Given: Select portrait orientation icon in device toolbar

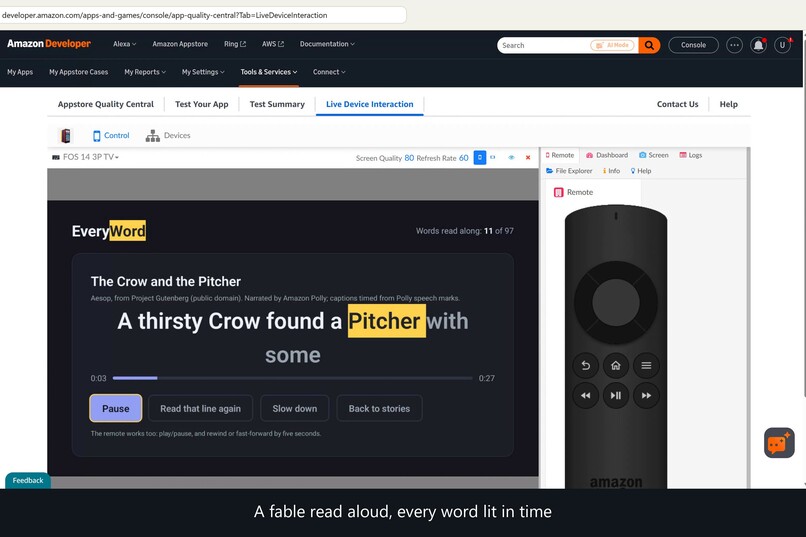Looking at the screenshot, I should [x=480, y=157].
